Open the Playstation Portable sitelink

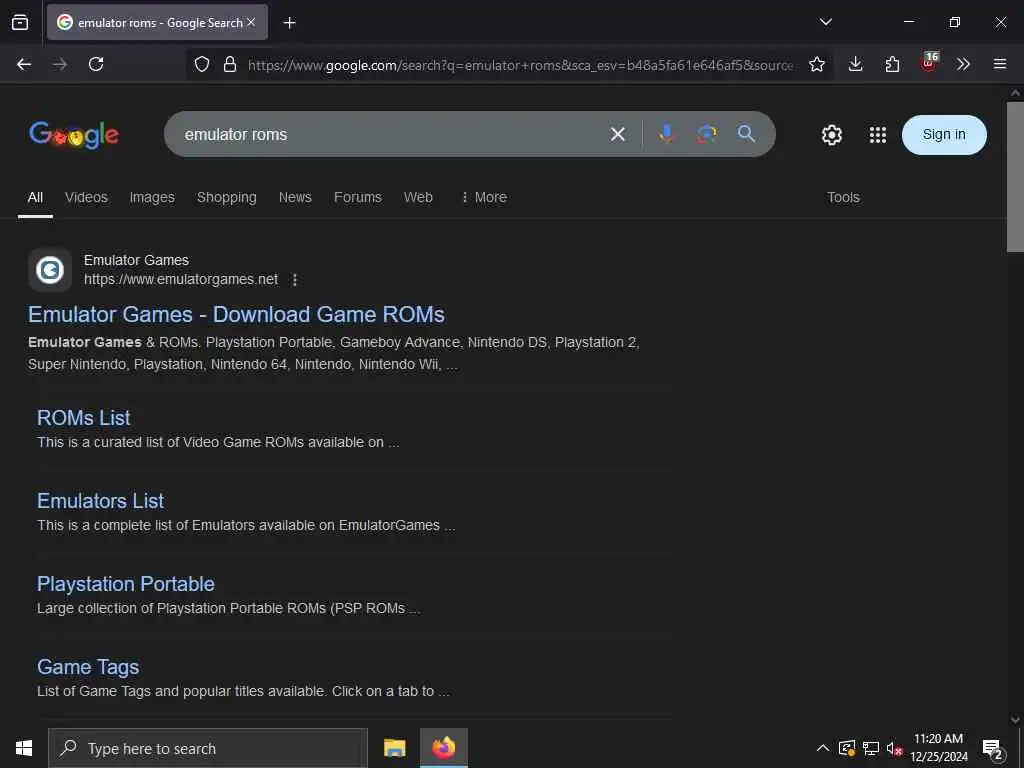click(125, 584)
